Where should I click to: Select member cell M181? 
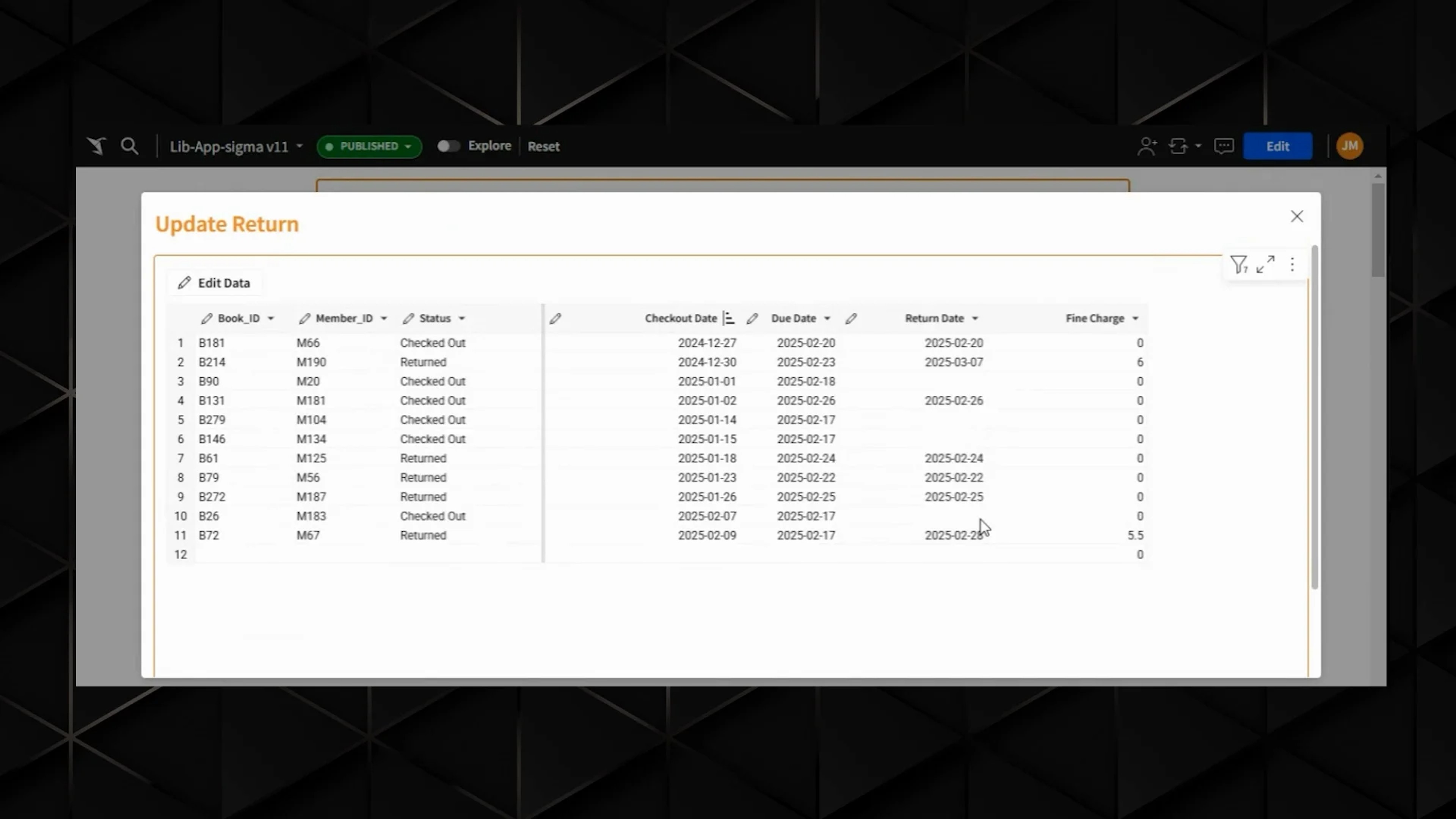tap(311, 401)
